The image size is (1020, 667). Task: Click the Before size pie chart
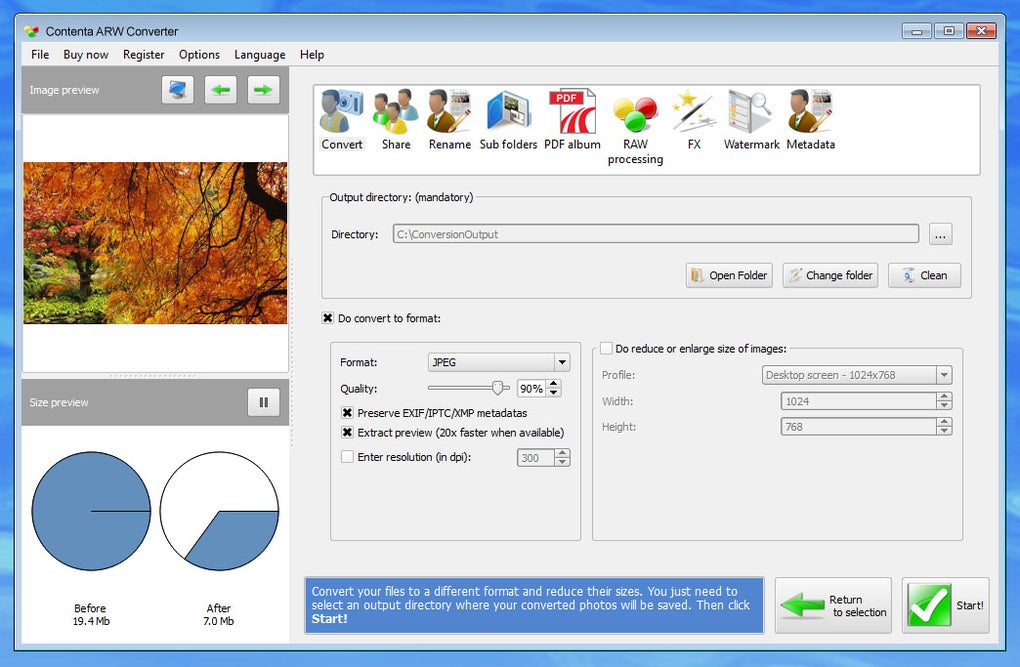tap(91, 511)
